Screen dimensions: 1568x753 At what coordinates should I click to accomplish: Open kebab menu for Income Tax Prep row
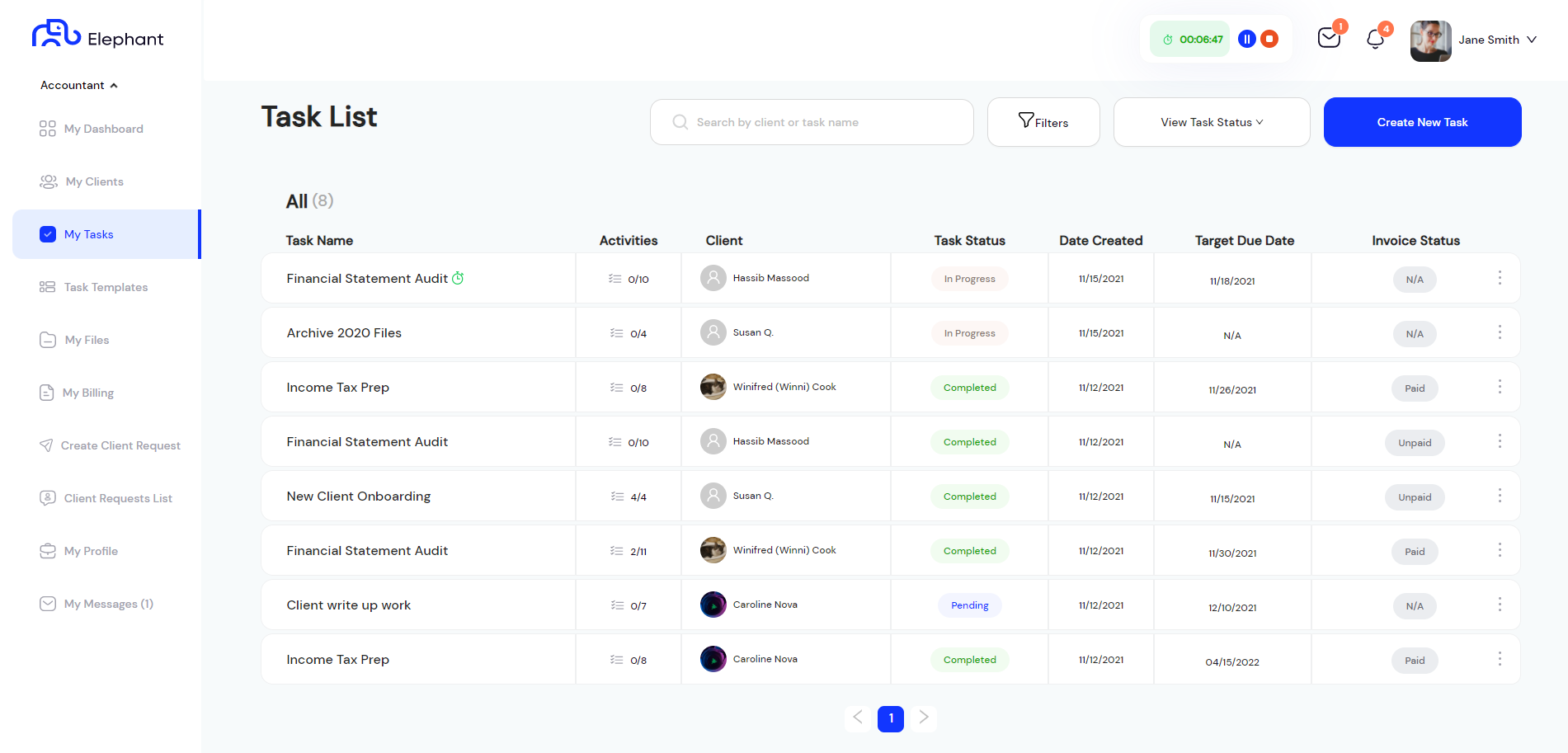[1500, 386]
